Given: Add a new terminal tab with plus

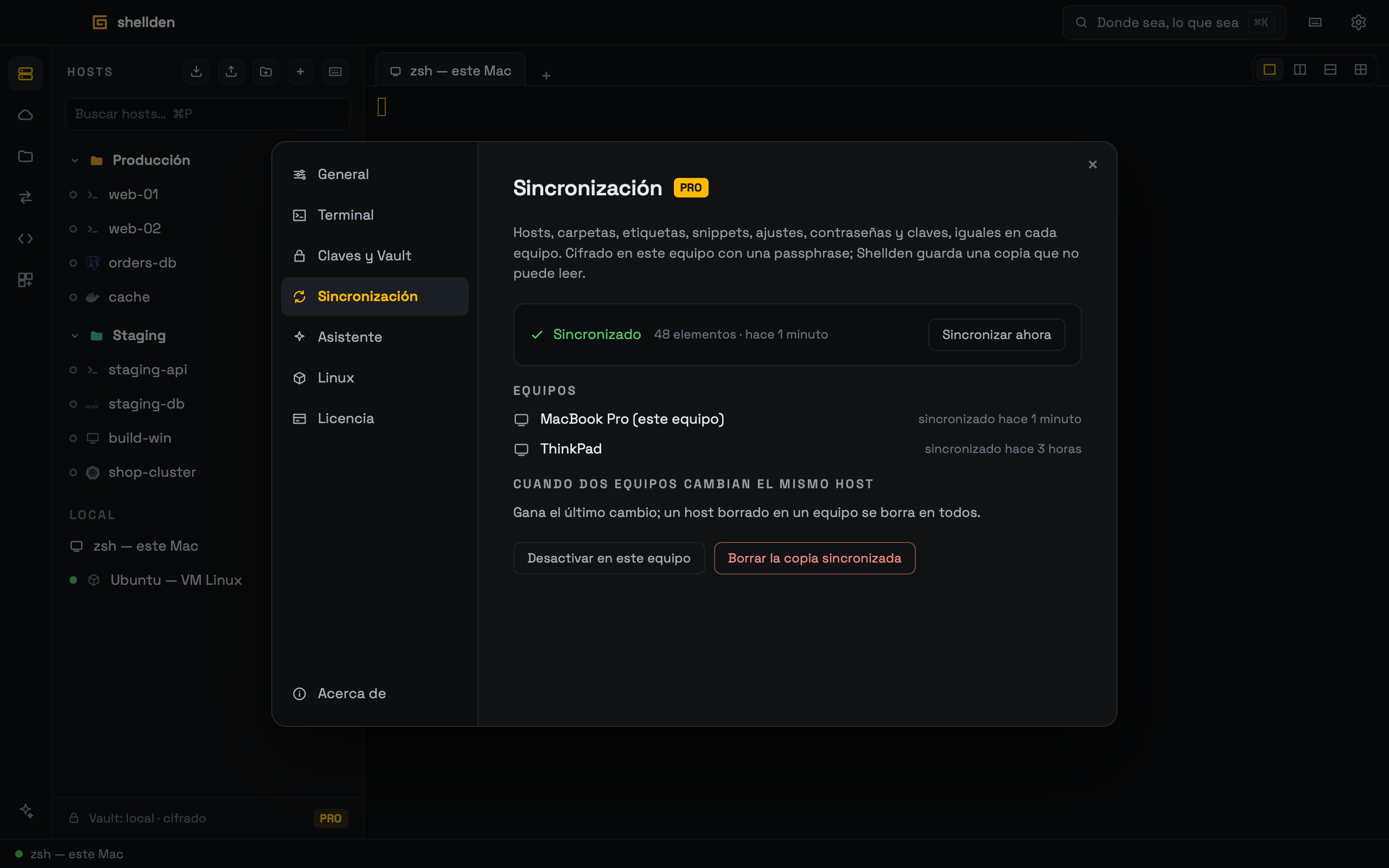Looking at the screenshot, I should (x=546, y=76).
